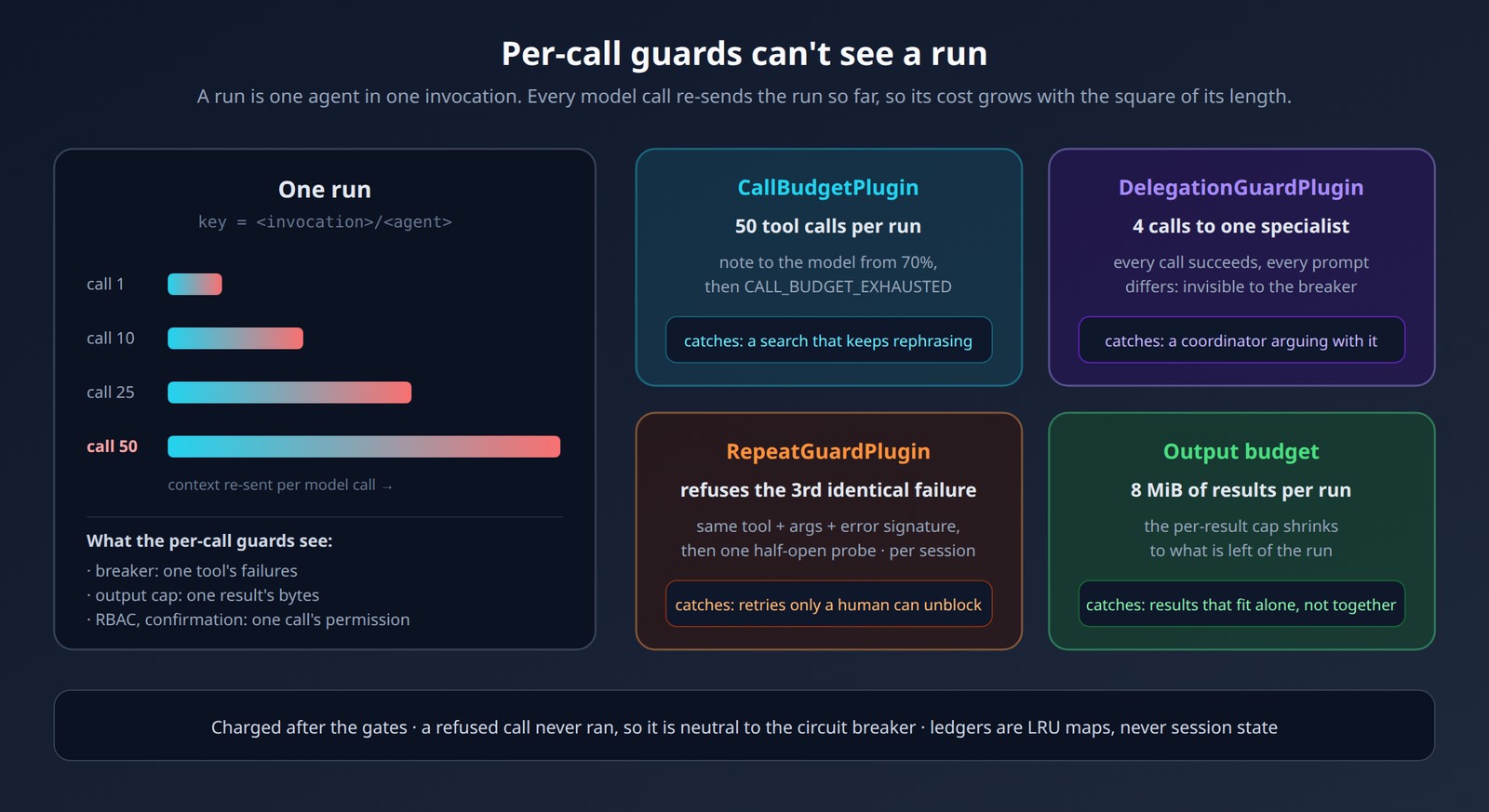Screen dimensions: 1489x812
Task: Click the "context re-sent per model call" caption
Action: pos(280,485)
